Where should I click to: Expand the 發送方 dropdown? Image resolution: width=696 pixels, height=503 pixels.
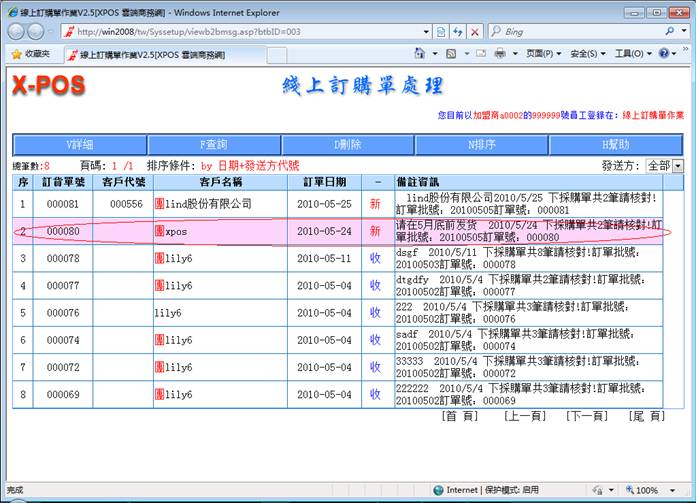point(678,165)
